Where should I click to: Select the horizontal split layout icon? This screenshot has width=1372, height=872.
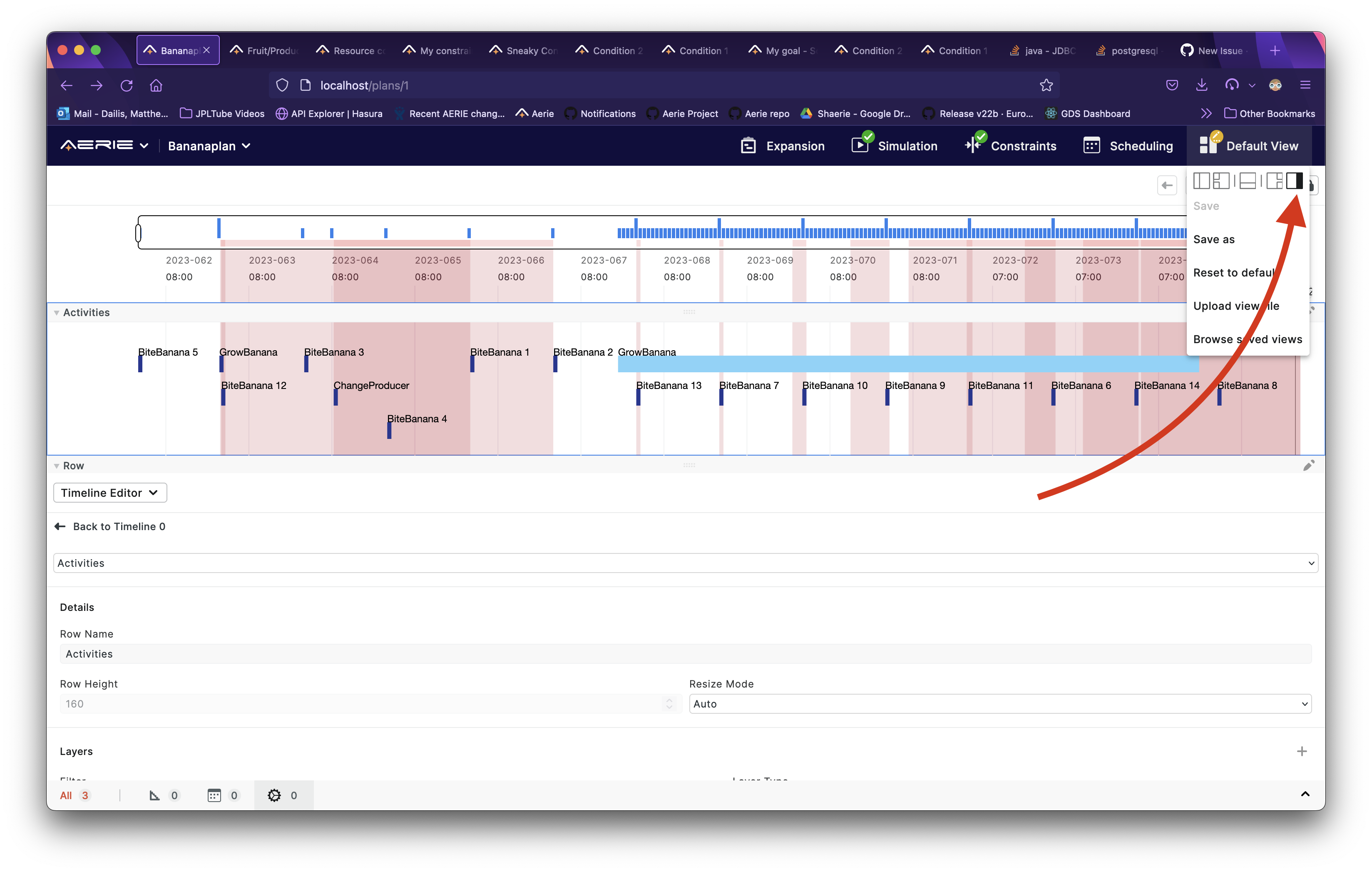(x=1248, y=181)
